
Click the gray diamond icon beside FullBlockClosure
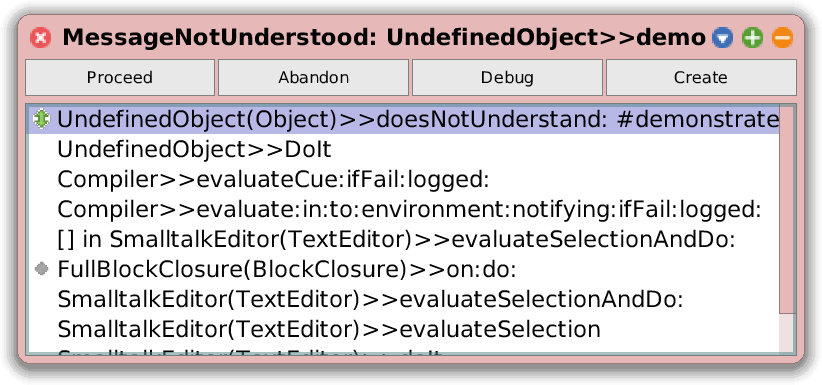[x=41, y=269]
